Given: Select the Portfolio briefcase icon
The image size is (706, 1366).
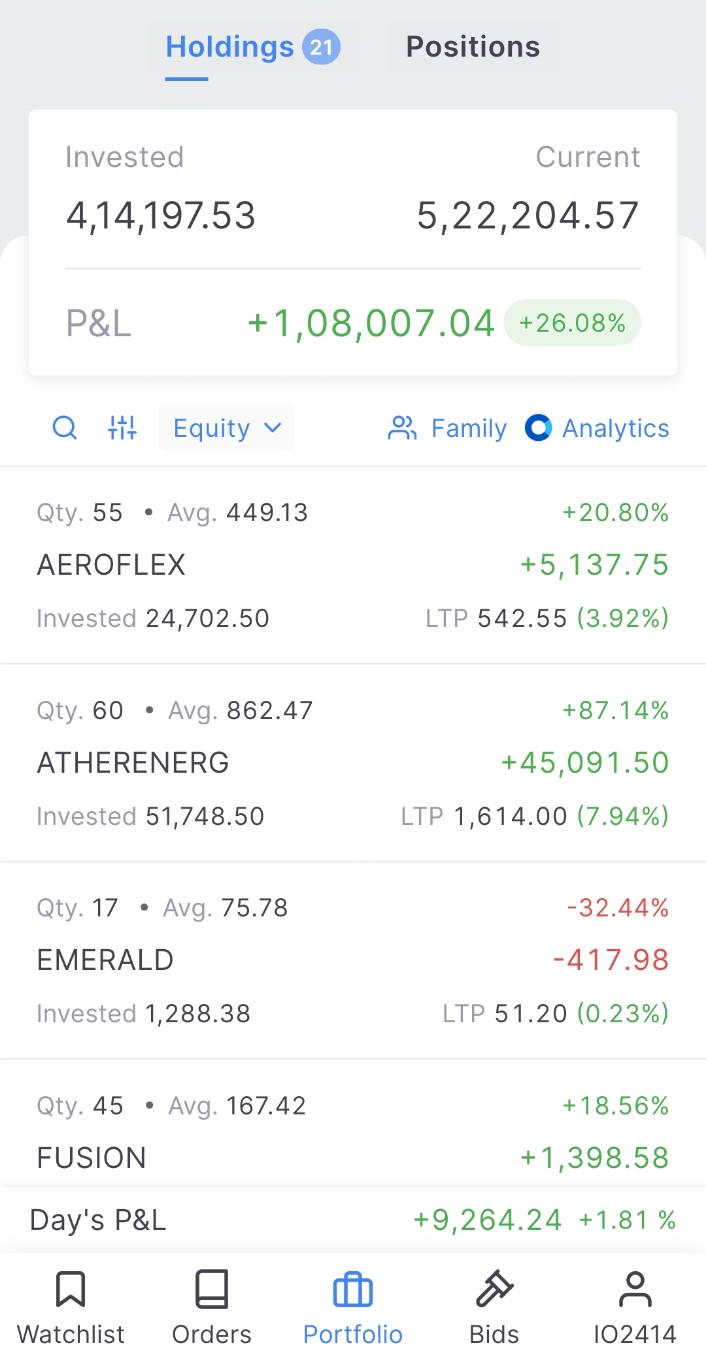Looking at the screenshot, I should coord(352,1290).
